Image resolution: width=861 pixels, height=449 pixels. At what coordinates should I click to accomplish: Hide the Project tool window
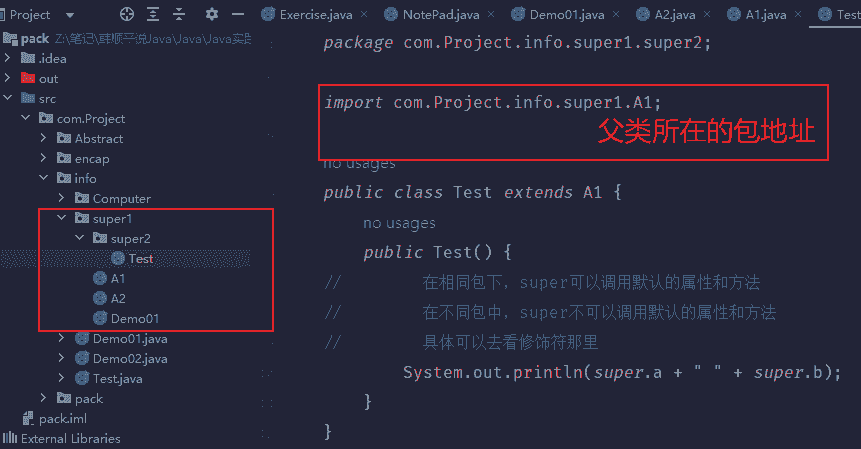(x=238, y=15)
